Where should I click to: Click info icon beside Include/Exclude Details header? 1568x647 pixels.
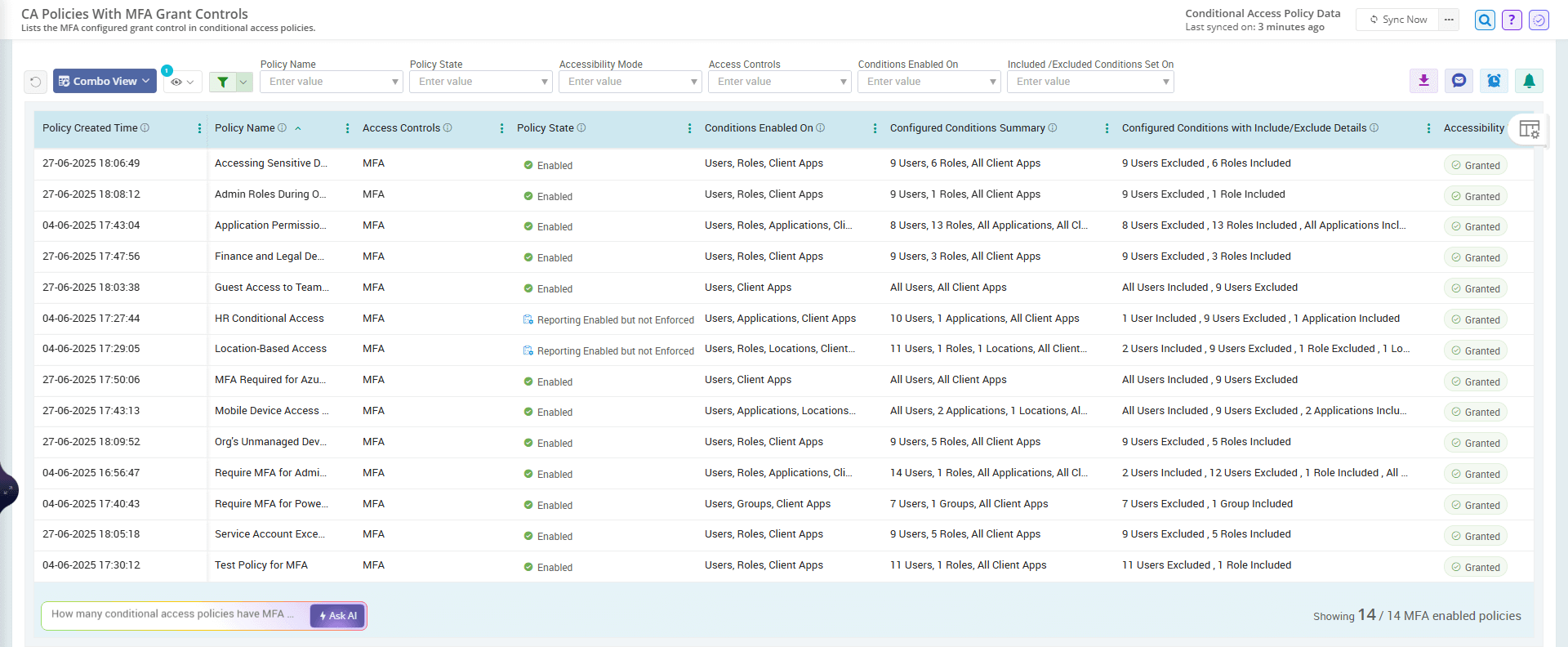click(x=1374, y=127)
